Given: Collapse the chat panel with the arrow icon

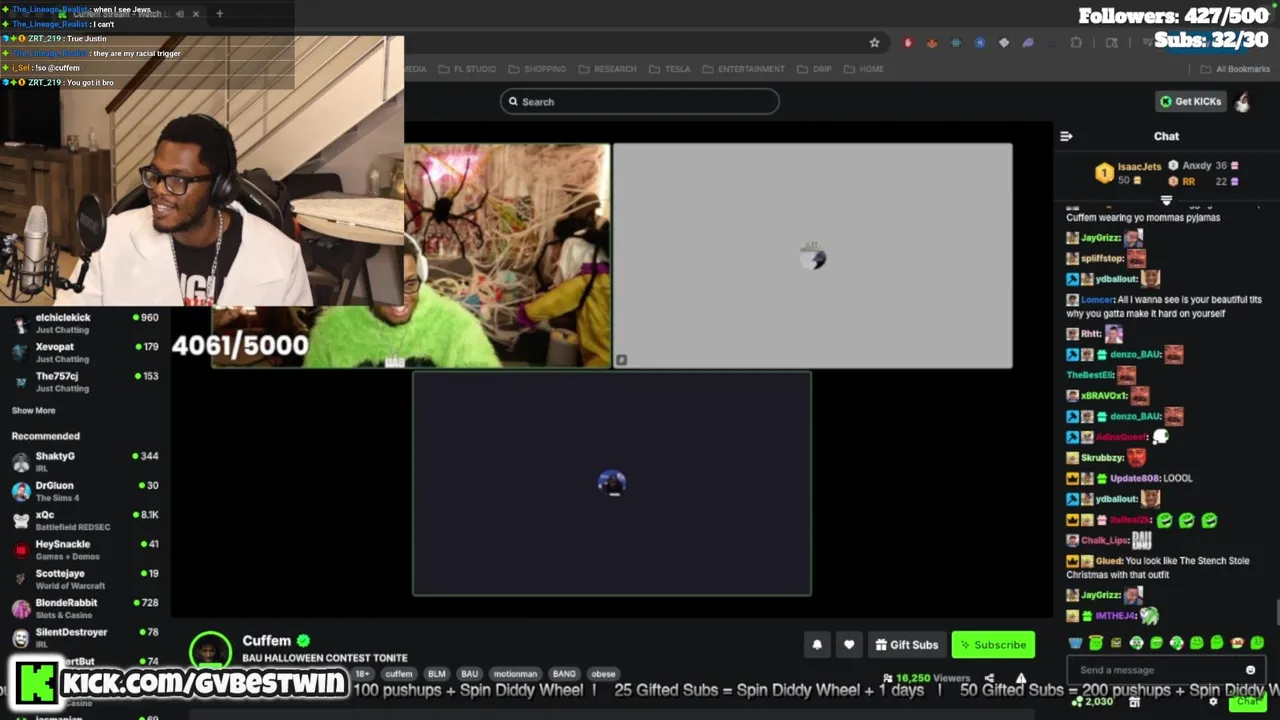Looking at the screenshot, I should (1066, 136).
